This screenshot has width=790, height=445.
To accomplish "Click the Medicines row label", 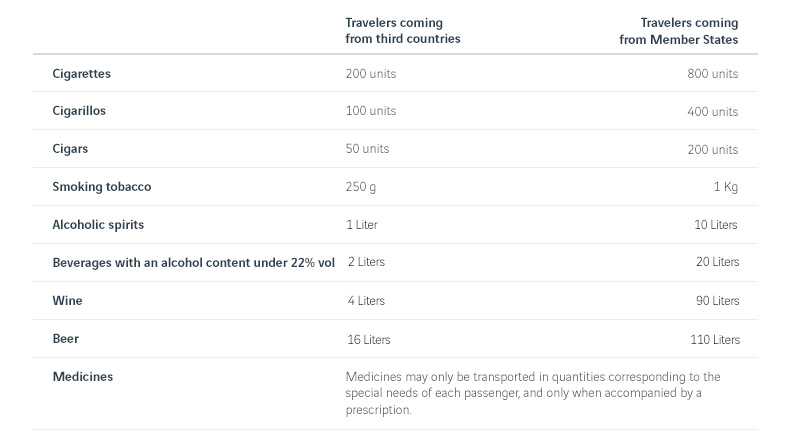I will click(82, 377).
